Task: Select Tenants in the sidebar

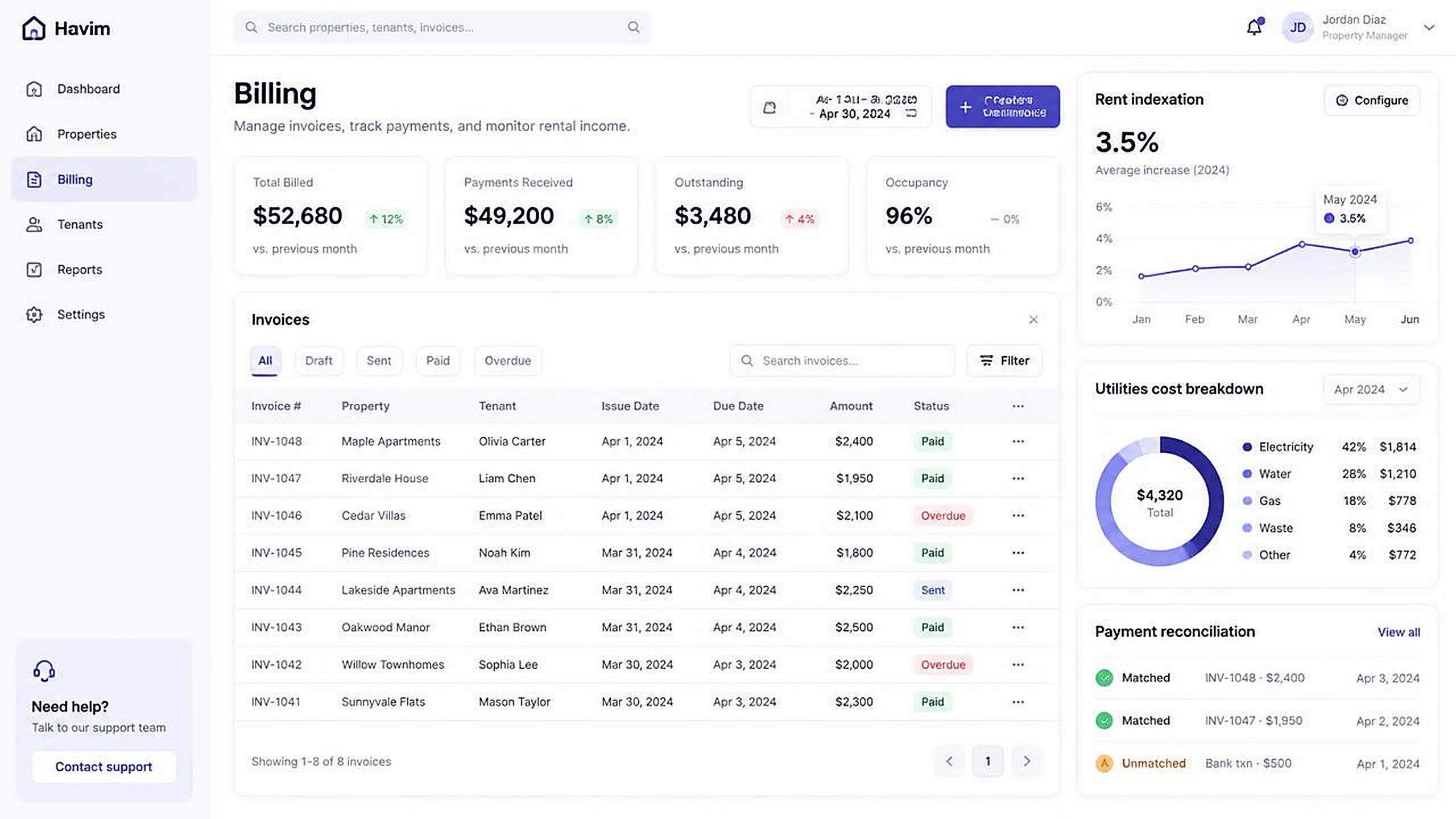Action: tap(104, 225)
